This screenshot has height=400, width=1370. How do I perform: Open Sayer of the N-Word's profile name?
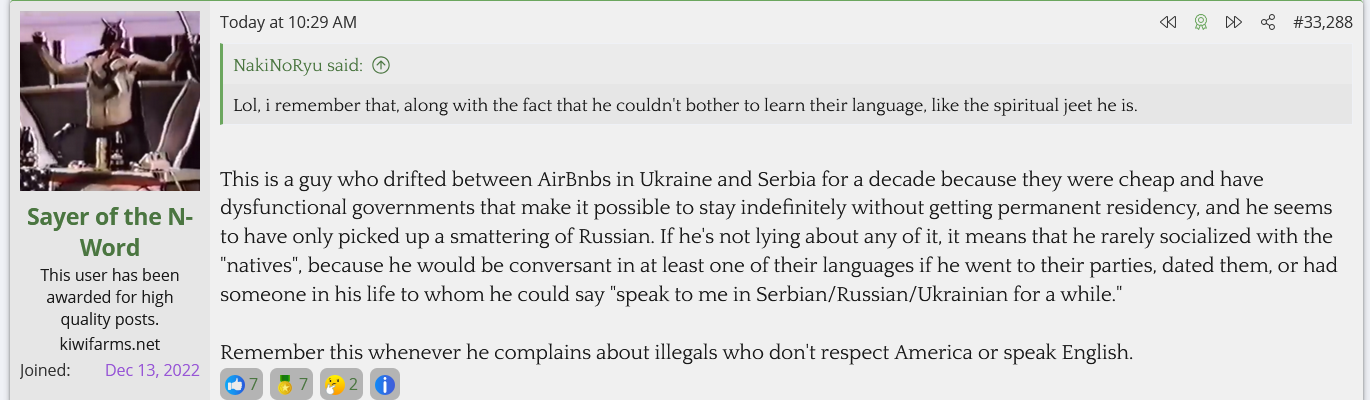click(109, 231)
